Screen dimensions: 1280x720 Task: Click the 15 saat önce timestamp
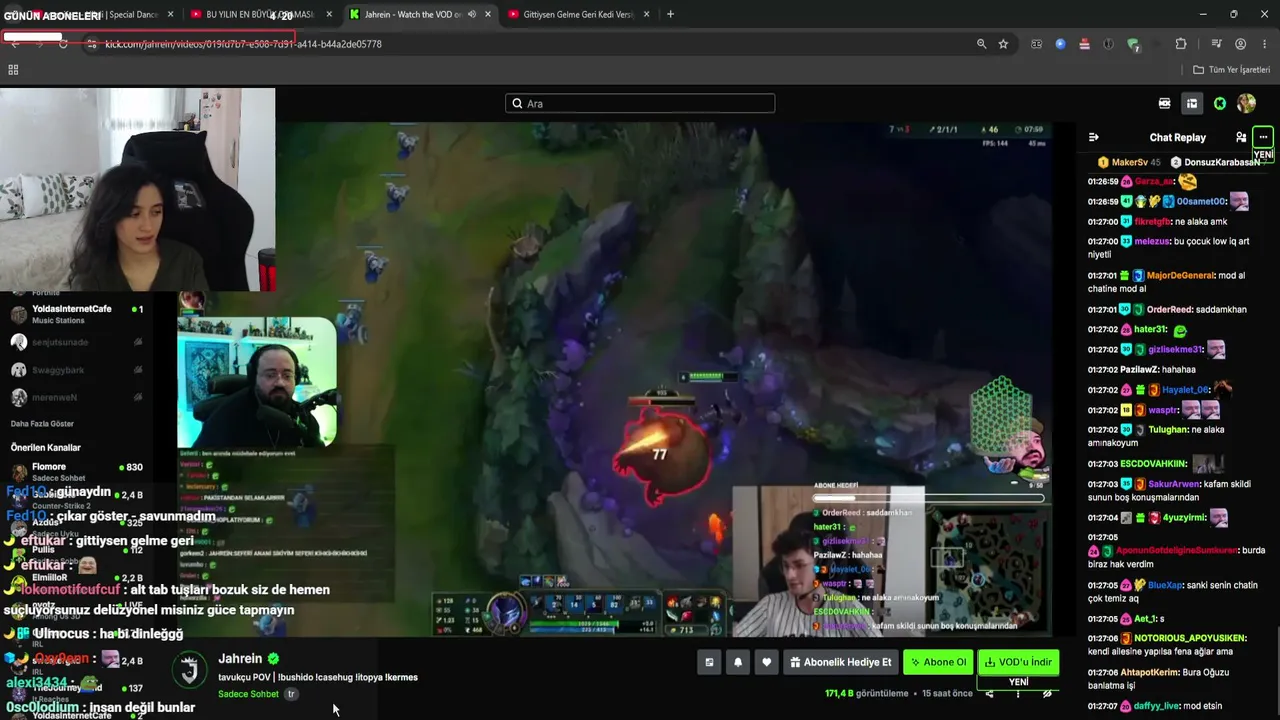[x=947, y=693]
